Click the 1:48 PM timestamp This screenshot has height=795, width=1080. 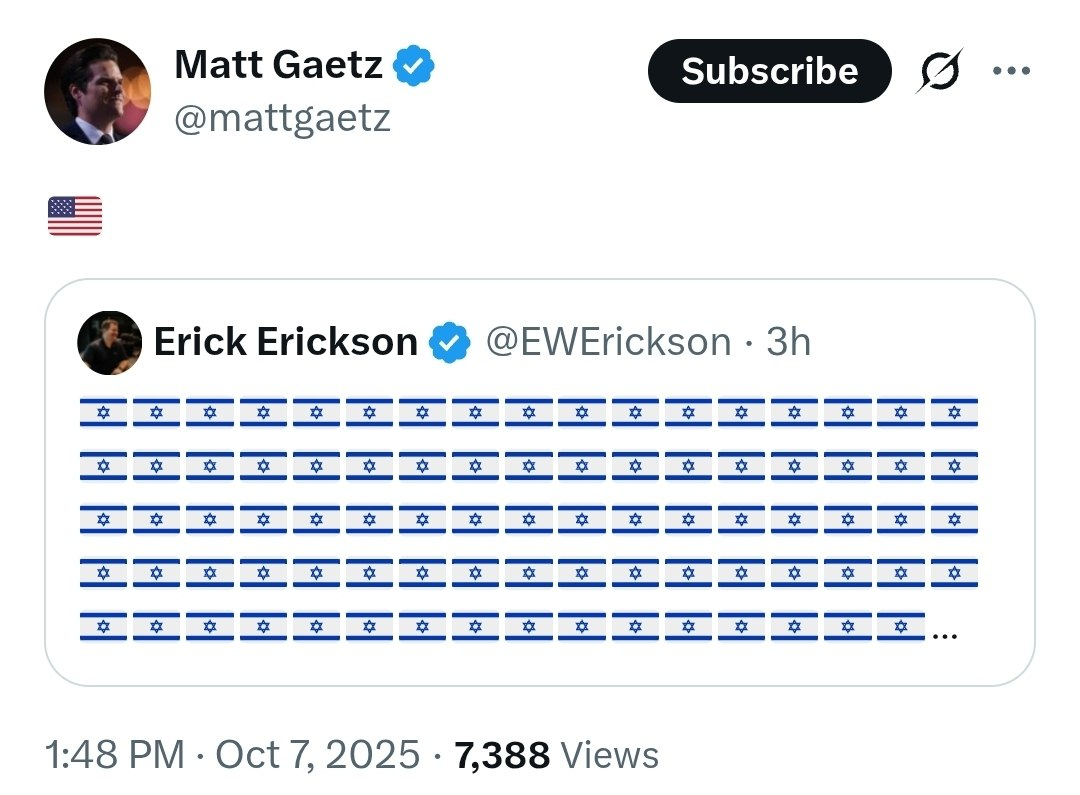[115, 754]
